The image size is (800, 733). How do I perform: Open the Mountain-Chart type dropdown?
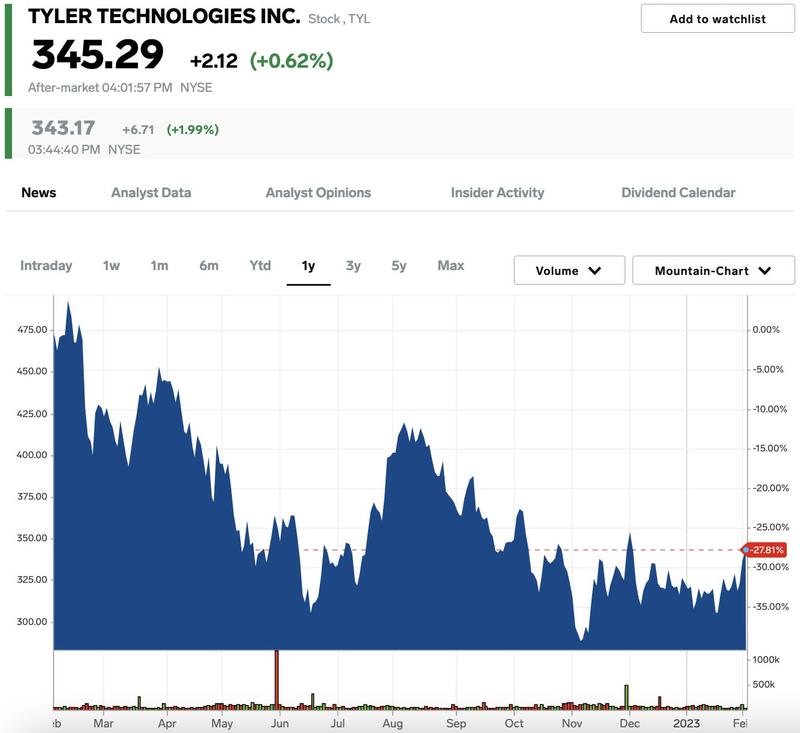pyautogui.click(x=713, y=270)
